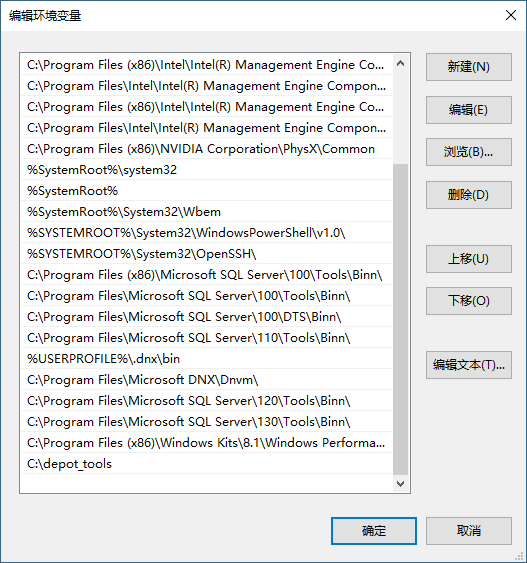The width and height of the screenshot is (527, 563).
Task: Open the 浏览(B)... browse dialog
Action: point(468,152)
